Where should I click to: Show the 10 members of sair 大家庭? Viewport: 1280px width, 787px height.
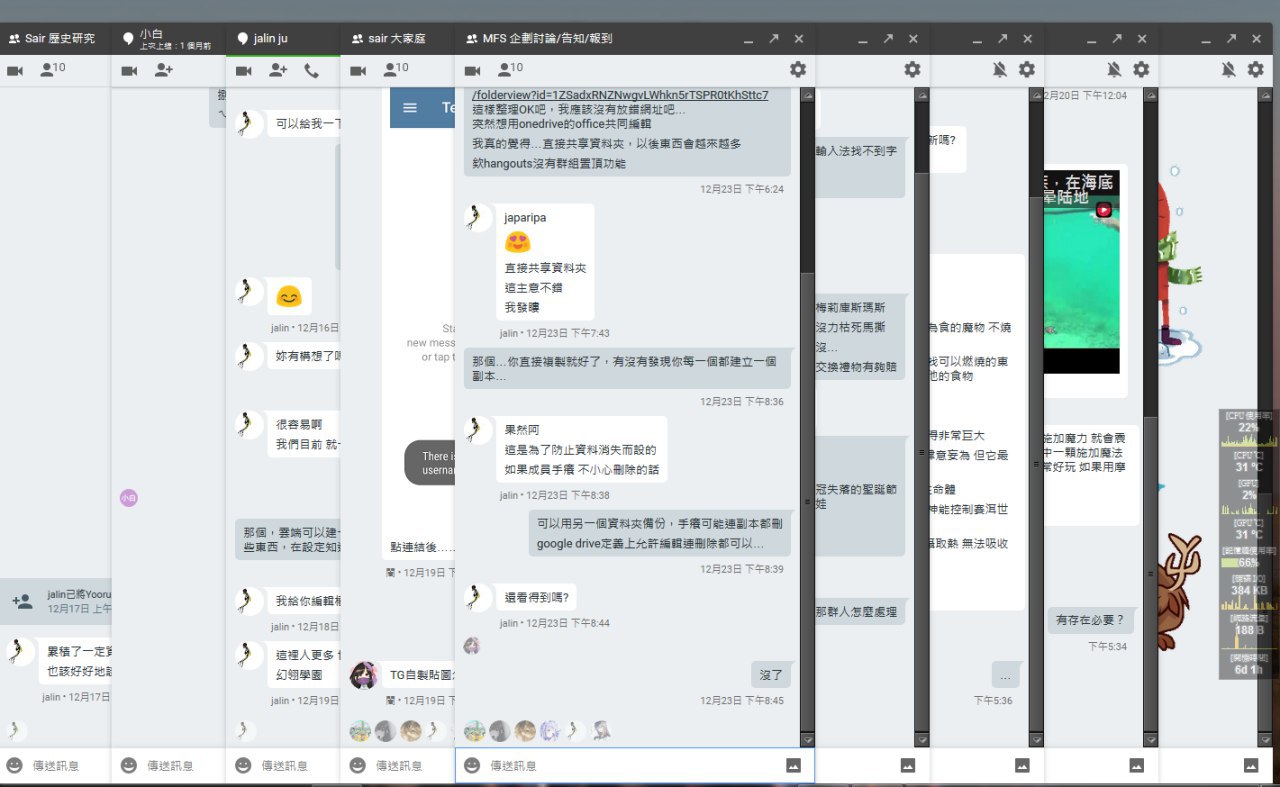click(396, 70)
